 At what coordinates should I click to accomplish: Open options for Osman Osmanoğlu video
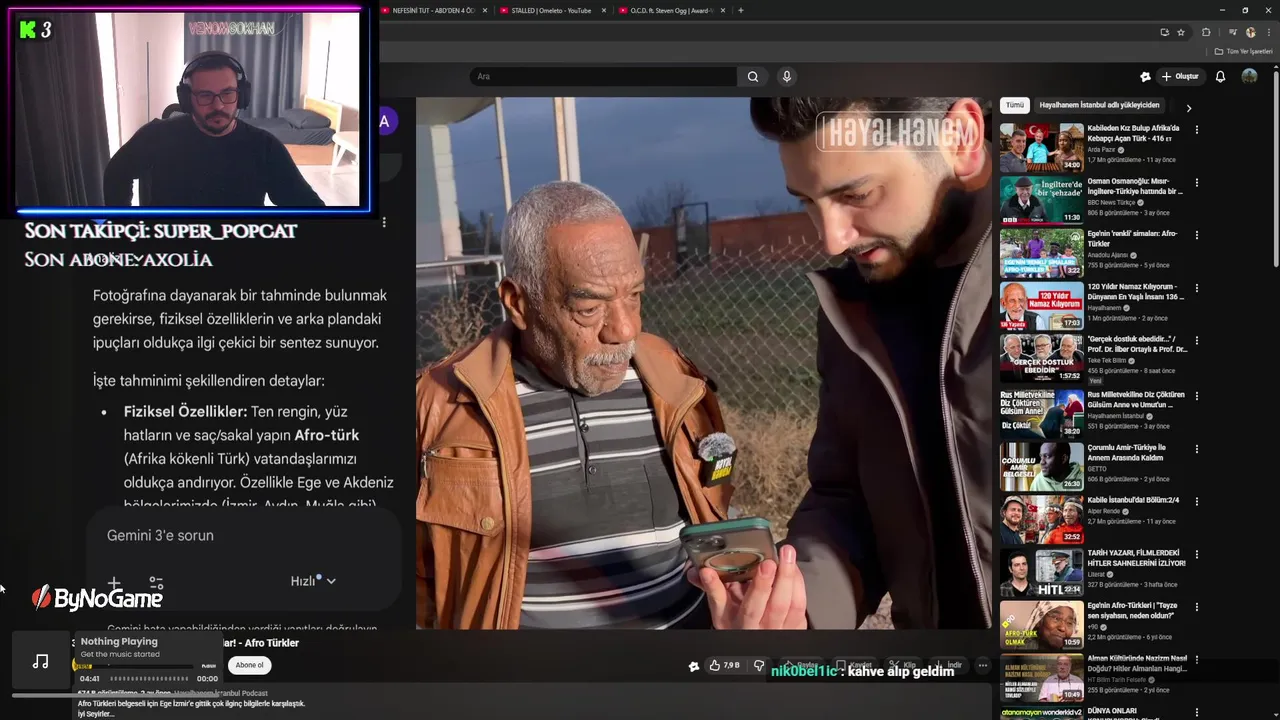1196,182
